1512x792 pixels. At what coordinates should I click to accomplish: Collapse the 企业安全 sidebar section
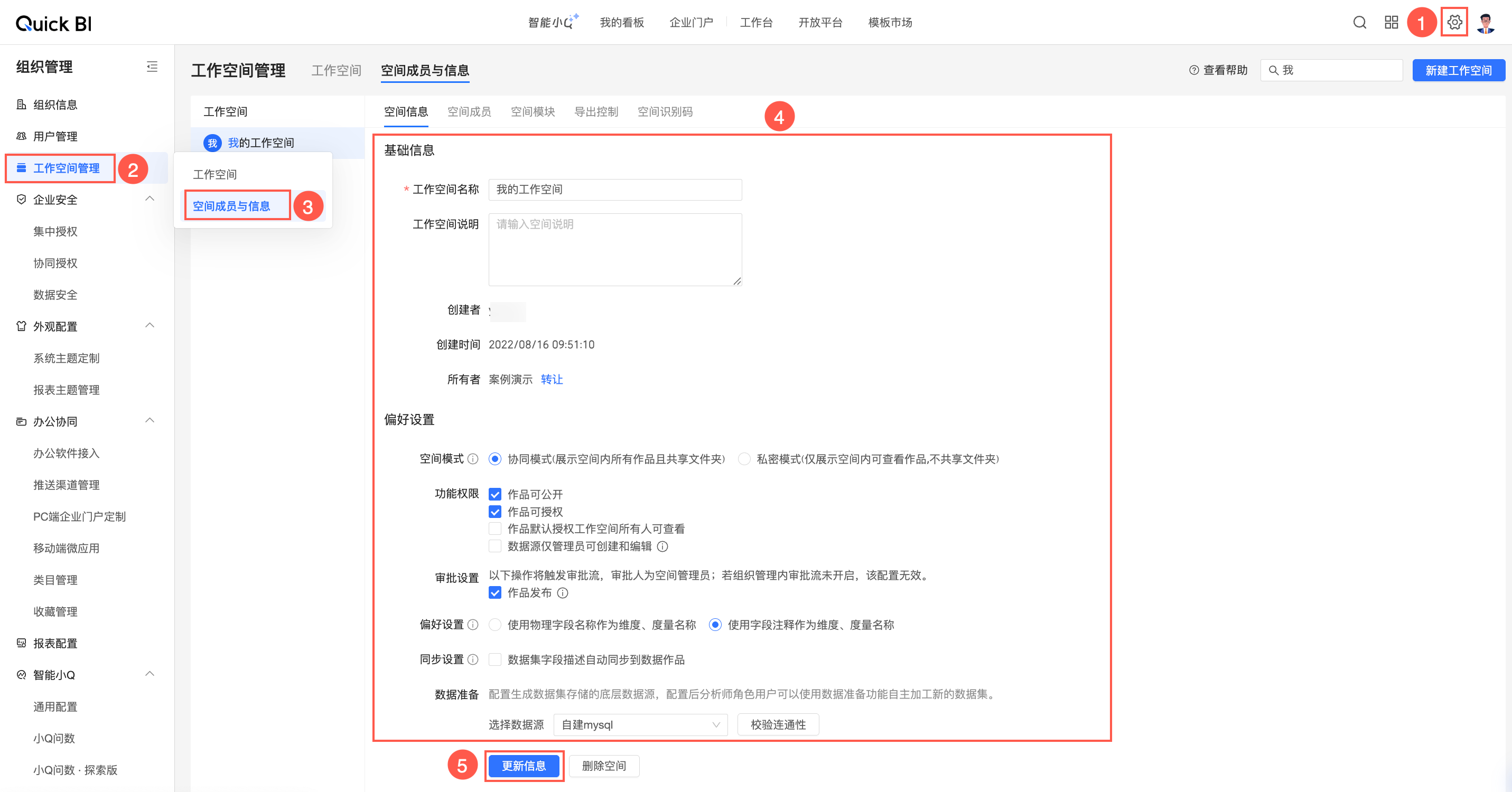pos(150,199)
